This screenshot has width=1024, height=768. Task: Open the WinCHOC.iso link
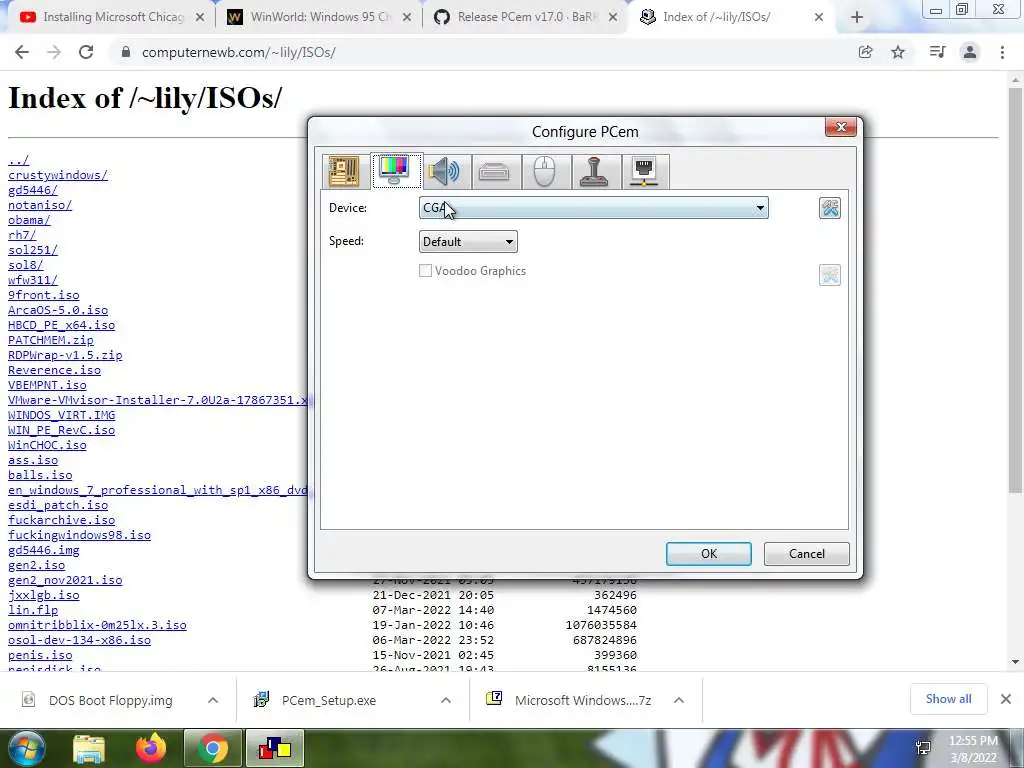(47, 445)
